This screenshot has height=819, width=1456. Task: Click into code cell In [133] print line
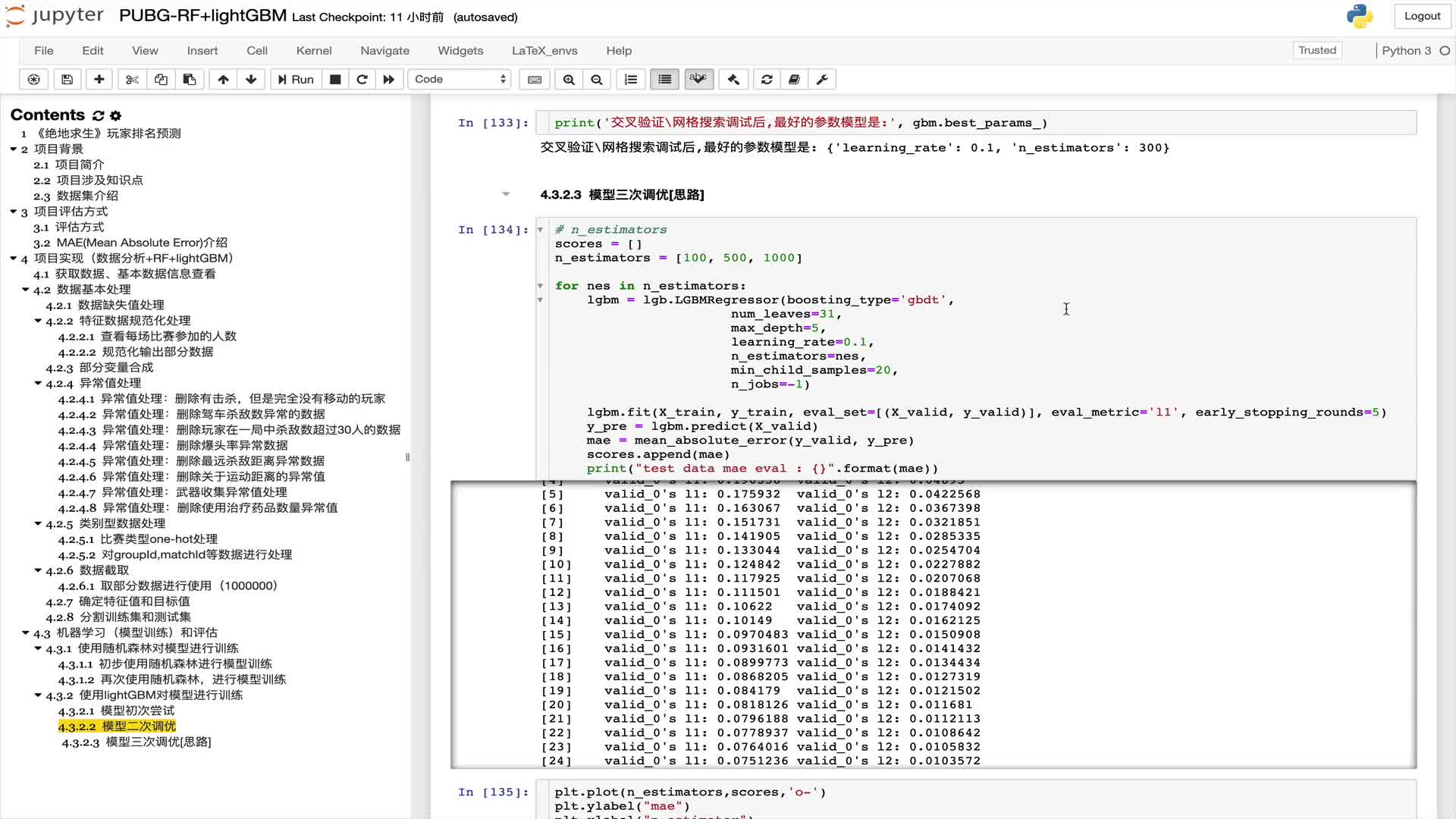pos(975,123)
